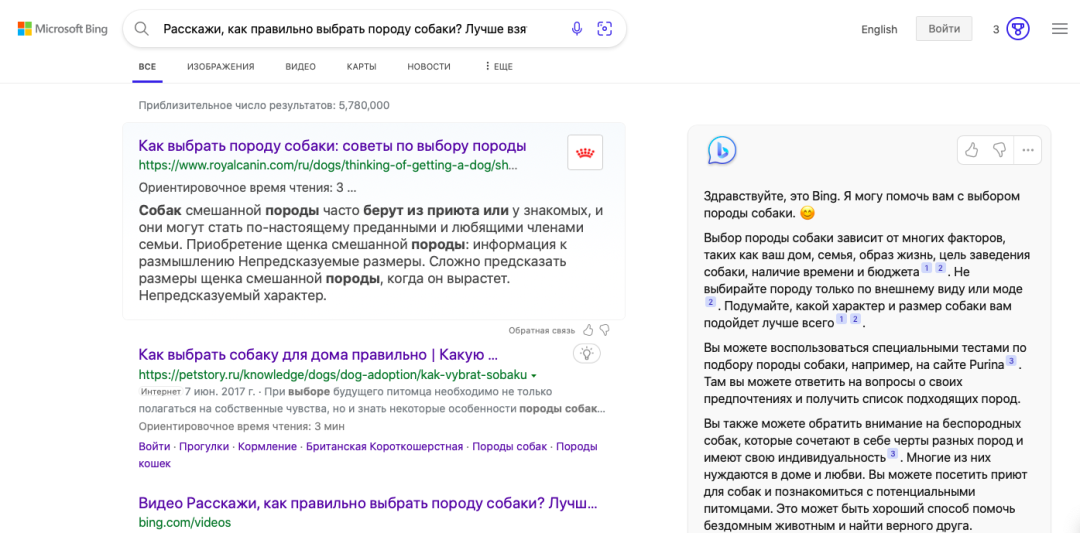Switch to the НОВОСТИ tab
Viewport: 1080px width, 533px height.
(x=429, y=67)
